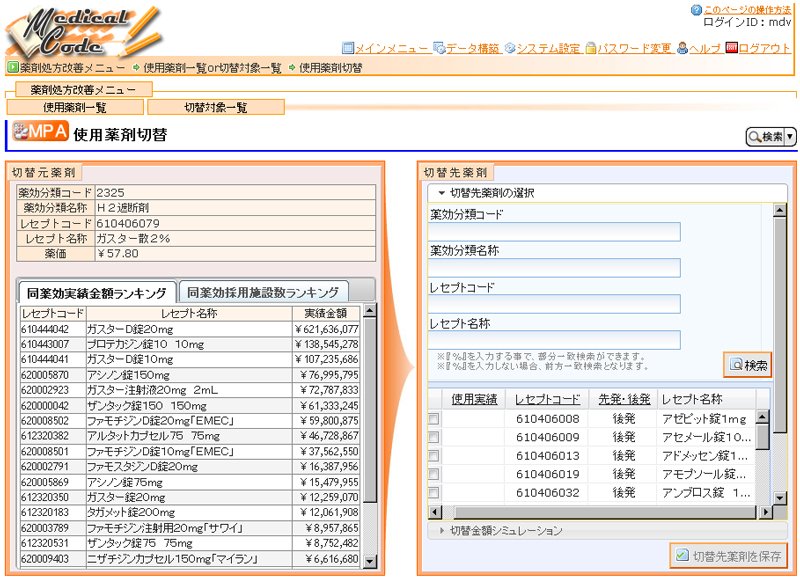Select ranking row ザンタック錠150 150mg
Image resolution: width=800 pixels, height=578 pixels.
190,406
